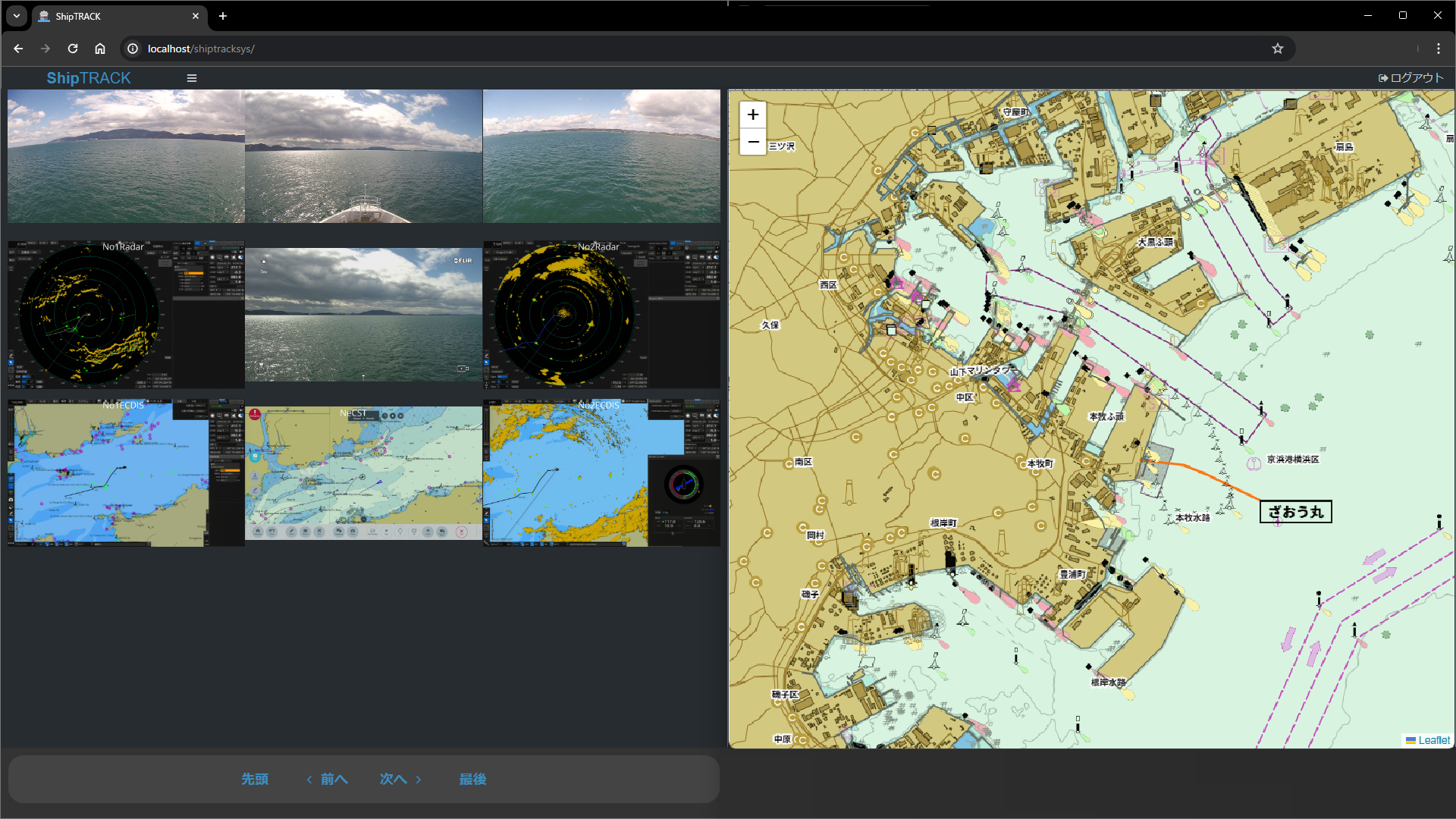
Task: Open the hamburger menu next to ShipTRACK
Action: tap(192, 78)
